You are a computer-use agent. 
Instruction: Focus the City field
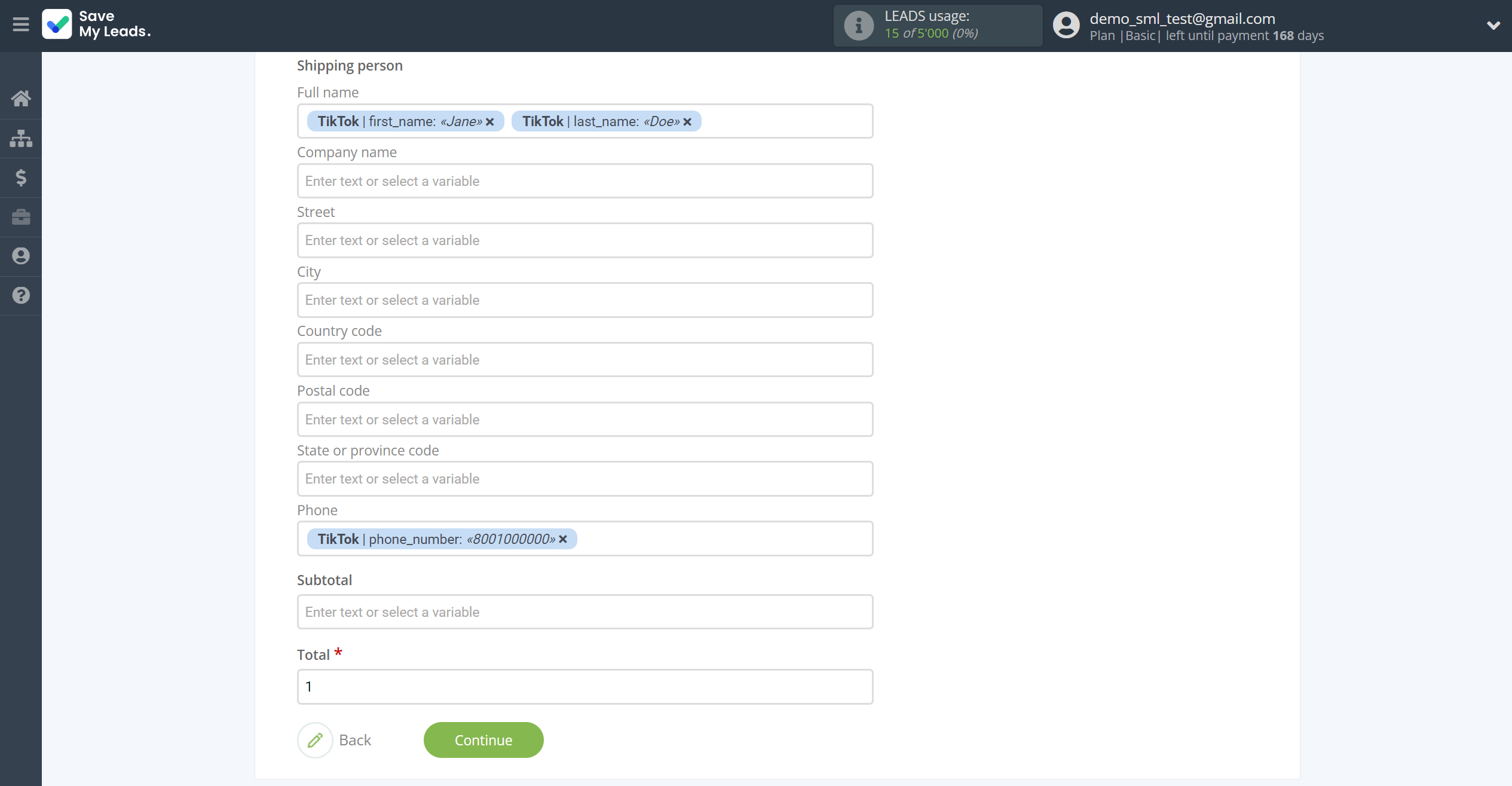(585, 300)
